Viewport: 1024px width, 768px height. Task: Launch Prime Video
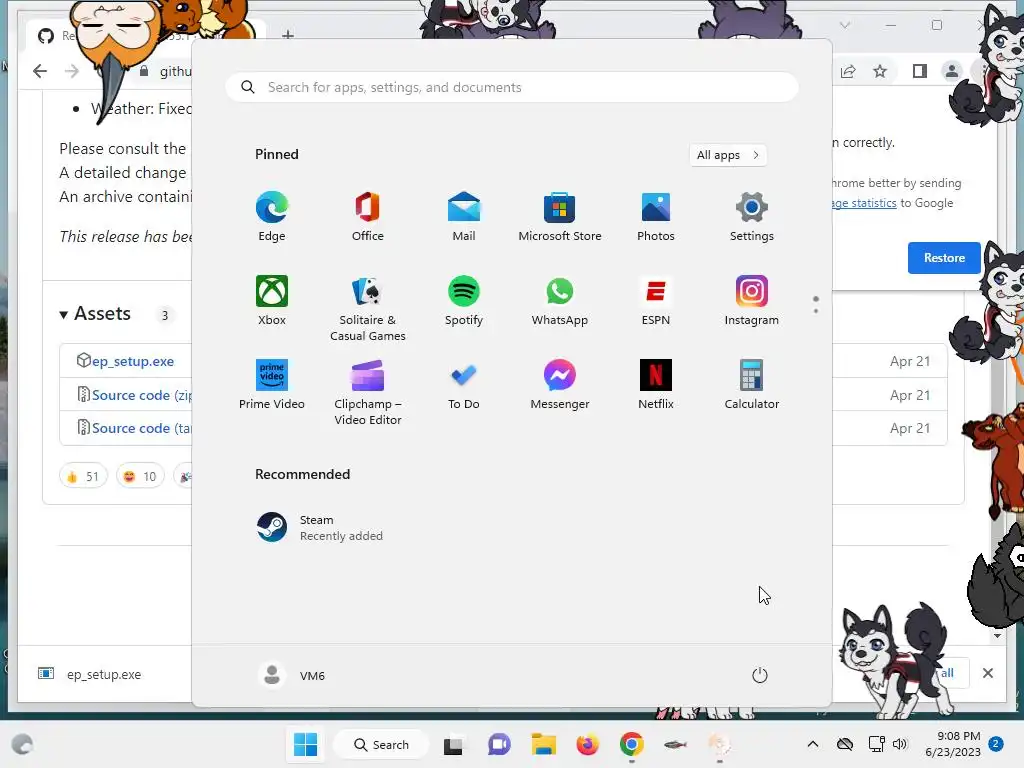272,385
